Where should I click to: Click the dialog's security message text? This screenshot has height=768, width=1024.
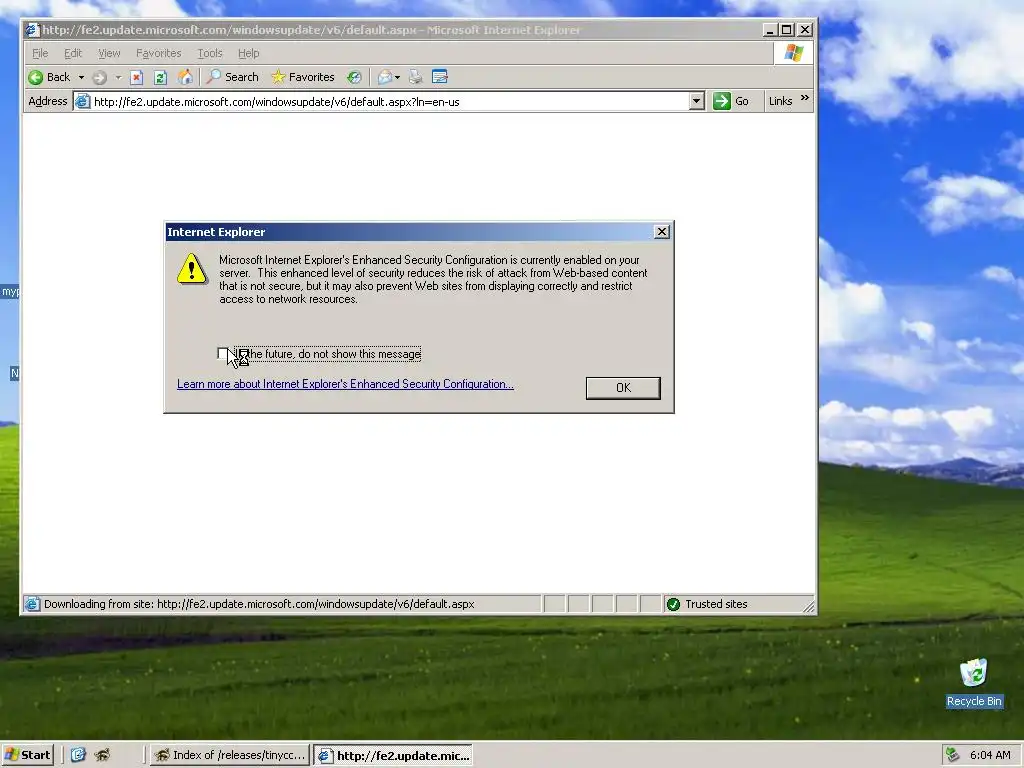(433, 280)
